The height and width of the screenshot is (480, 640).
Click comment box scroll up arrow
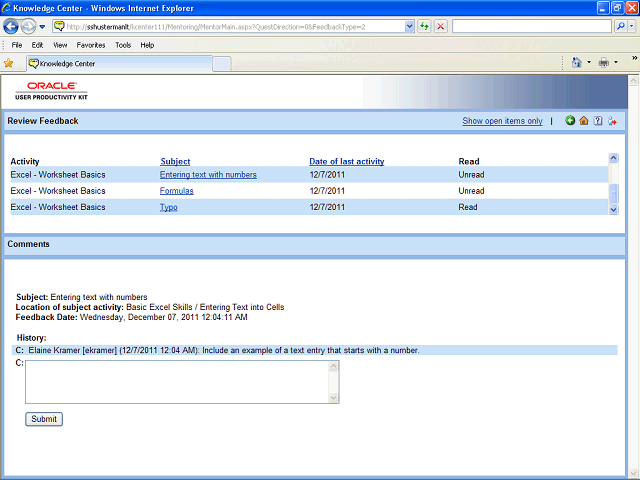pyautogui.click(x=333, y=367)
